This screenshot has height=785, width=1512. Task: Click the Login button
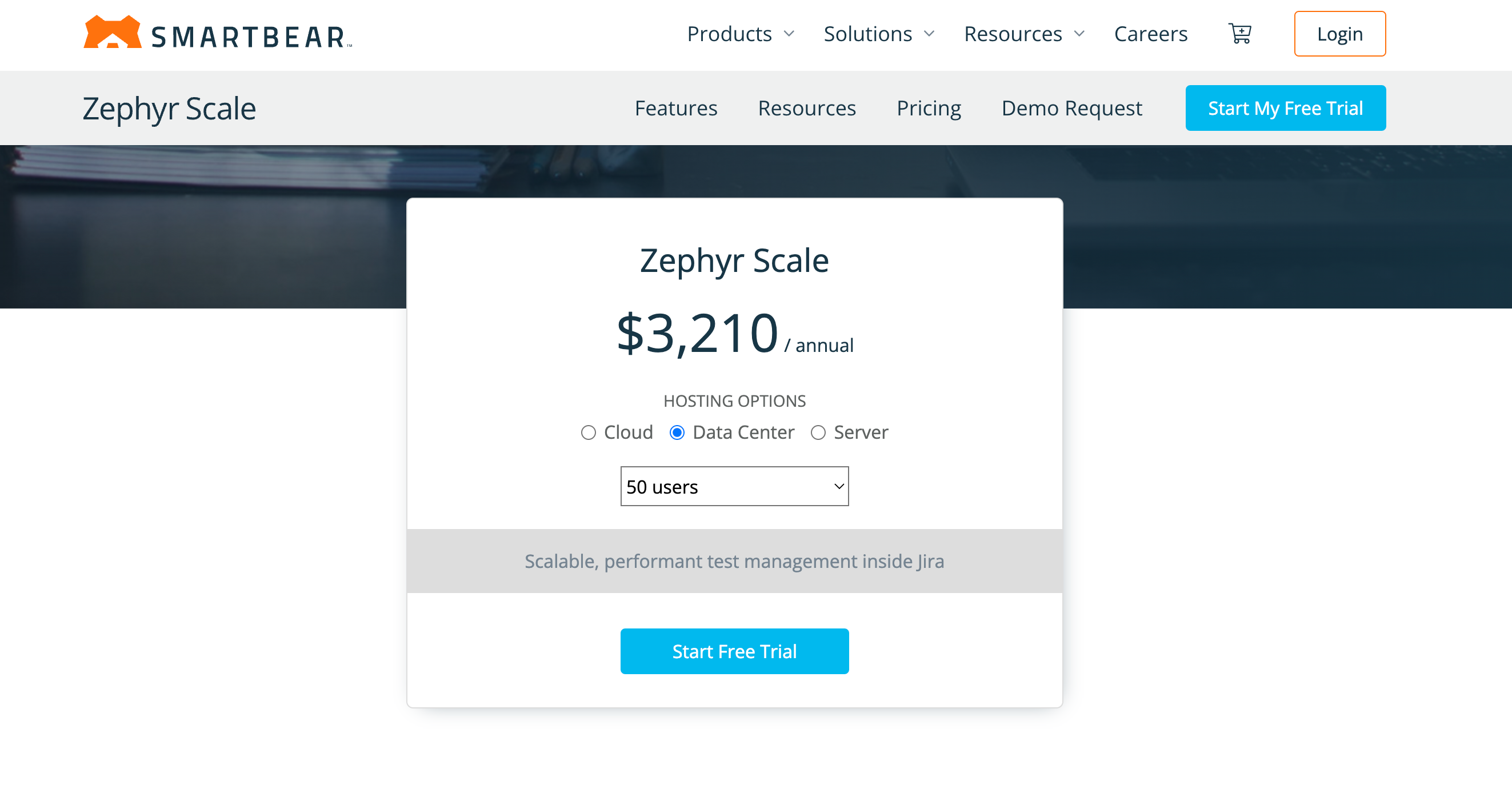[x=1339, y=34]
